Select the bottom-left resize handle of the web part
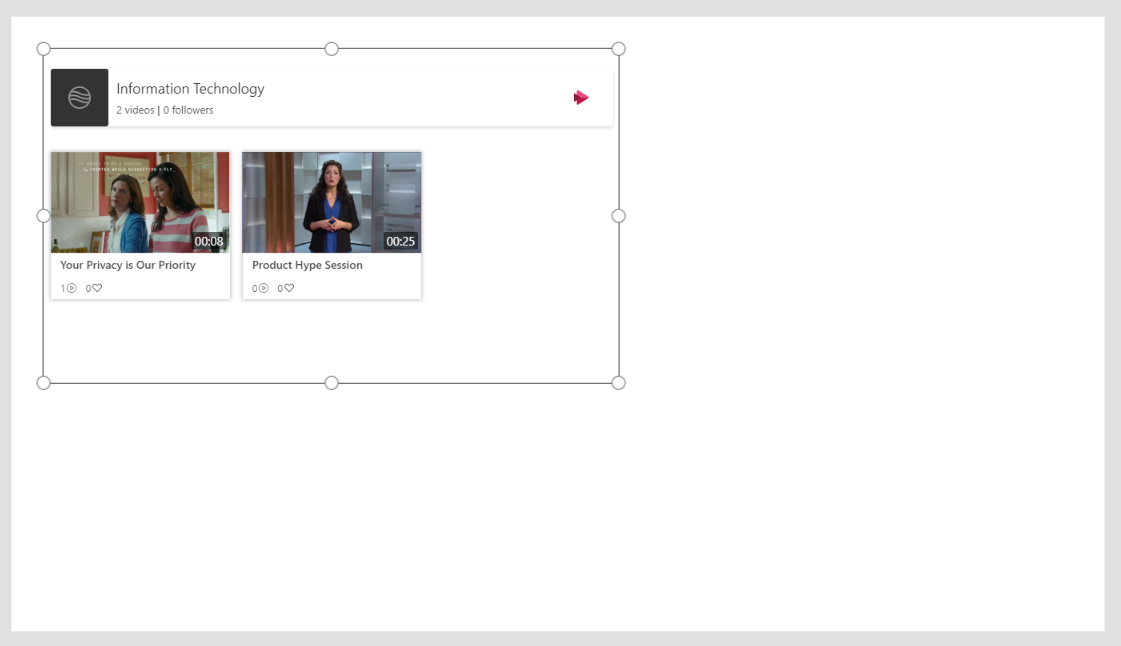This screenshot has height=646, width=1121. (44, 383)
